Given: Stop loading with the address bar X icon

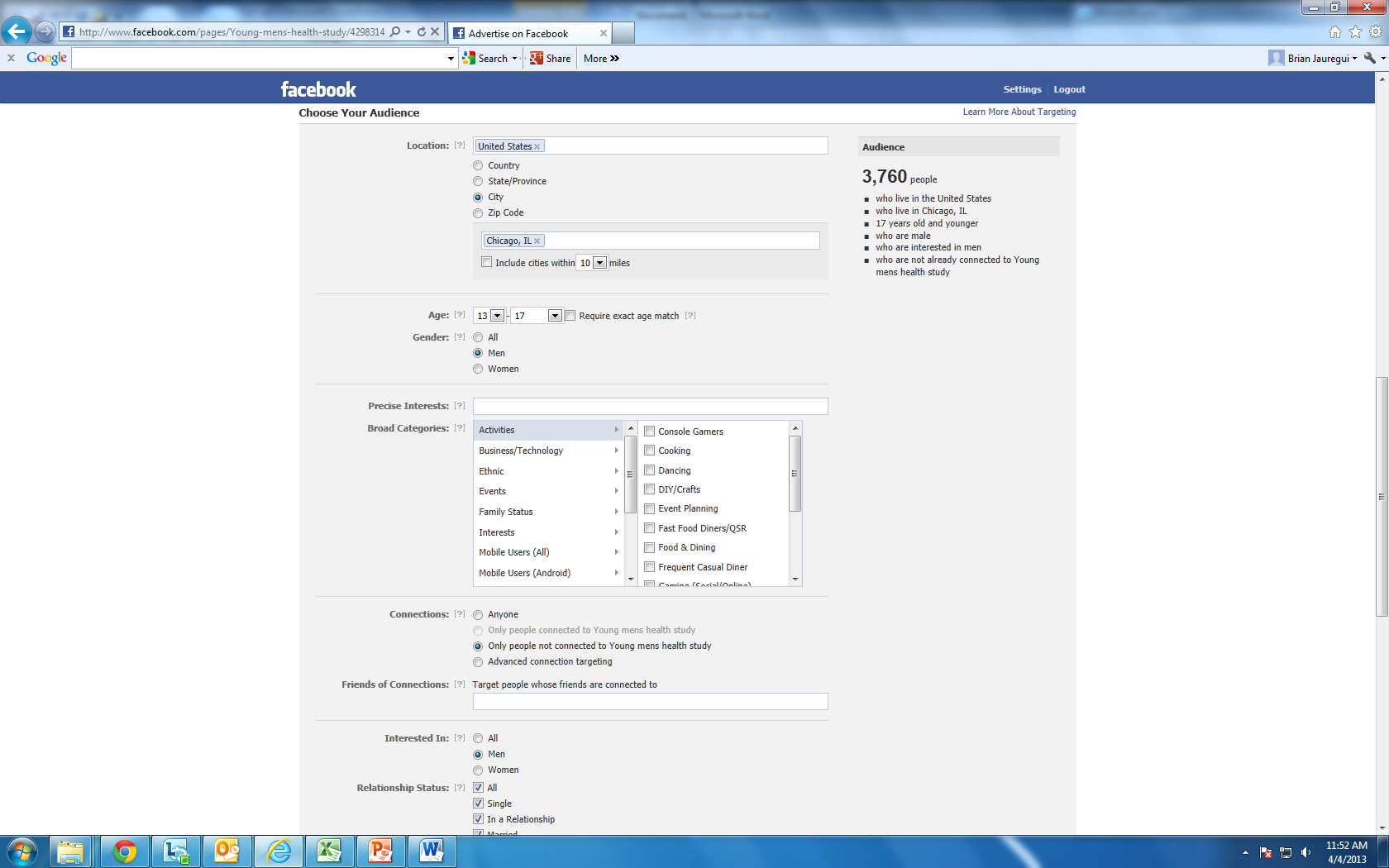Looking at the screenshot, I should [x=435, y=32].
